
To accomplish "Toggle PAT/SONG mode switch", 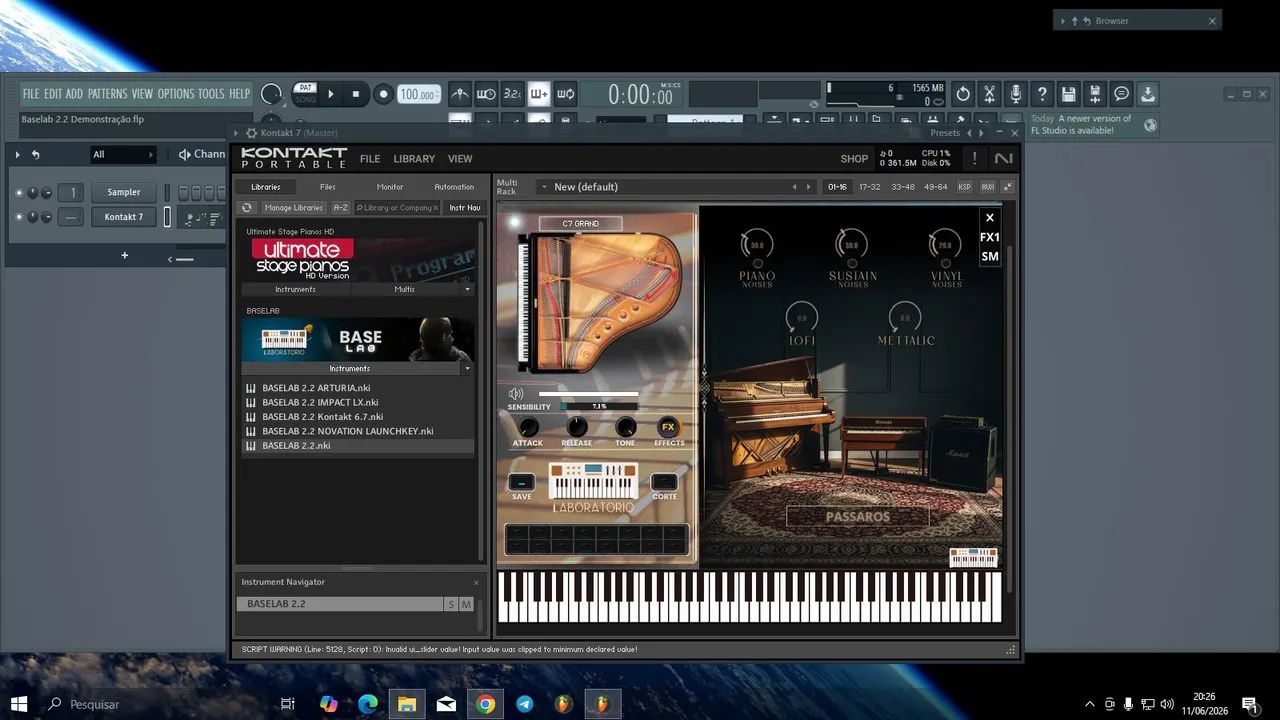I will pos(305,94).
